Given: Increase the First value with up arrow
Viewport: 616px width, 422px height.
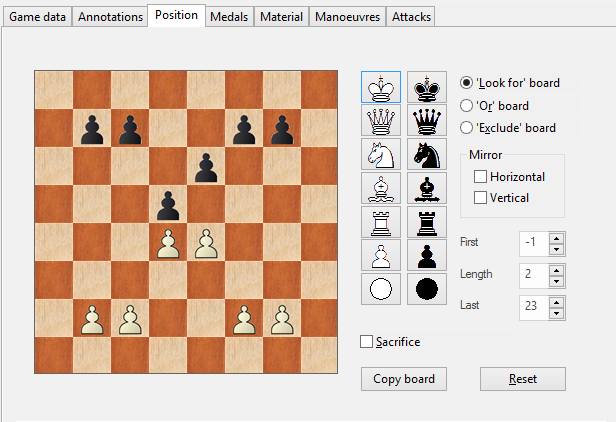Looking at the screenshot, I should coord(557,238).
